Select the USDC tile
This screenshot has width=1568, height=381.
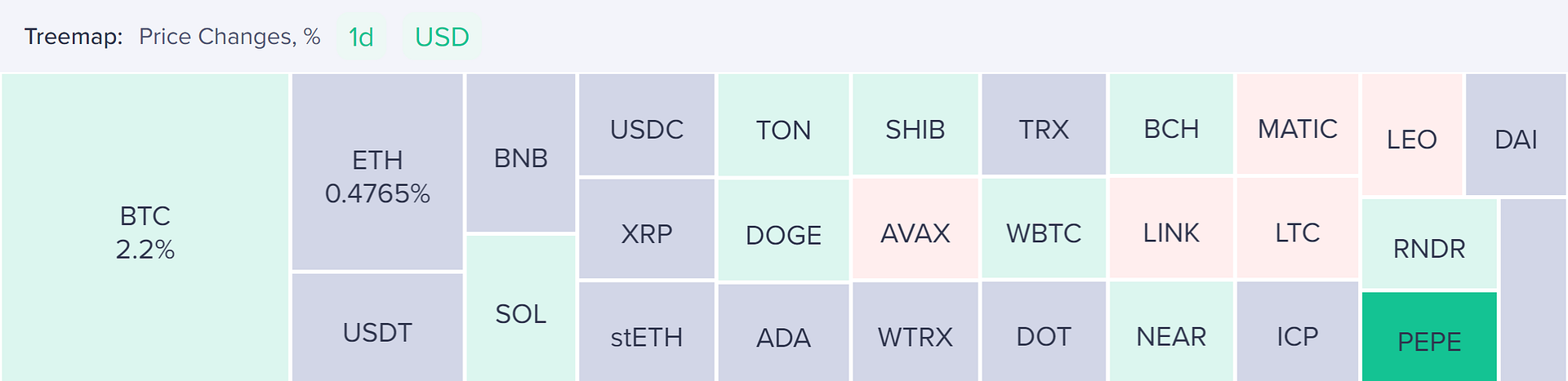[x=647, y=124]
